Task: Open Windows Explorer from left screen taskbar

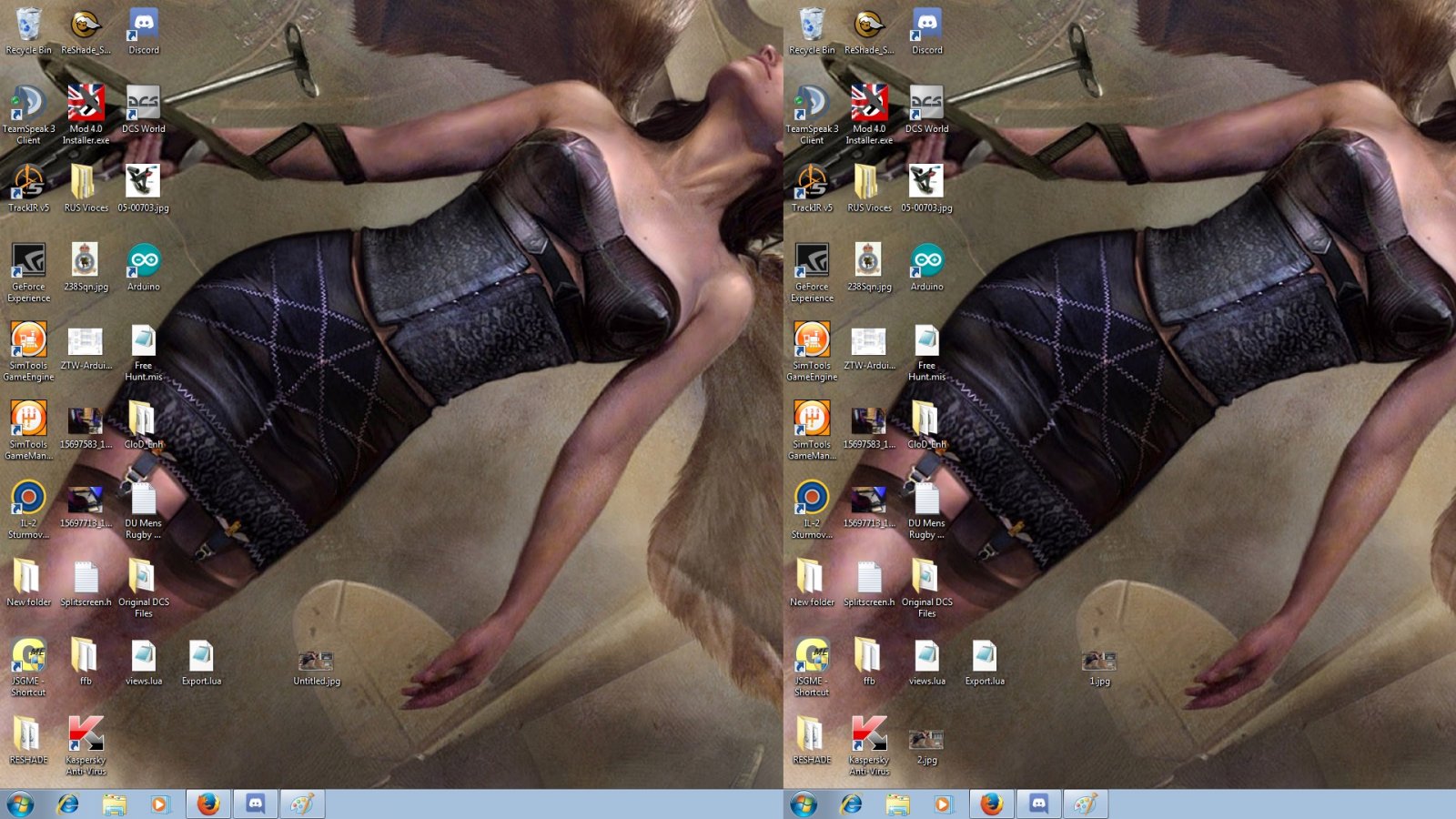Action: click(114, 804)
